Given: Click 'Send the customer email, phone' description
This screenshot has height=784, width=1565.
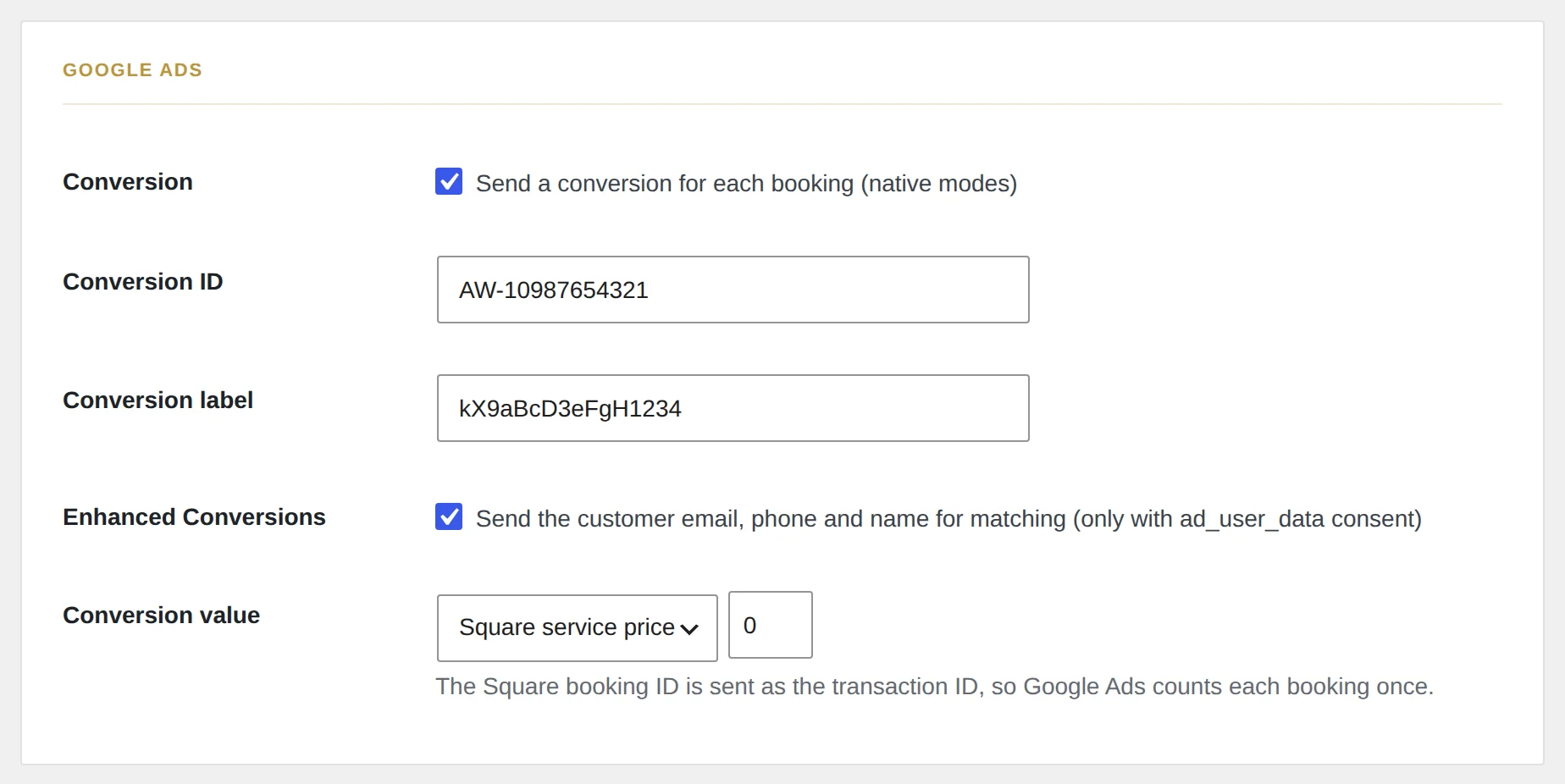Looking at the screenshot, I should [x=948, y=519].
